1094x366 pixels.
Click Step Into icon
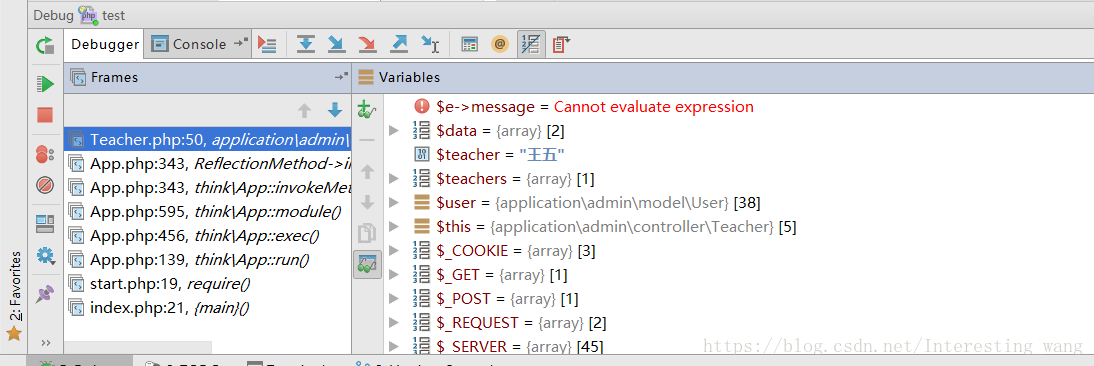coord(337,45)
